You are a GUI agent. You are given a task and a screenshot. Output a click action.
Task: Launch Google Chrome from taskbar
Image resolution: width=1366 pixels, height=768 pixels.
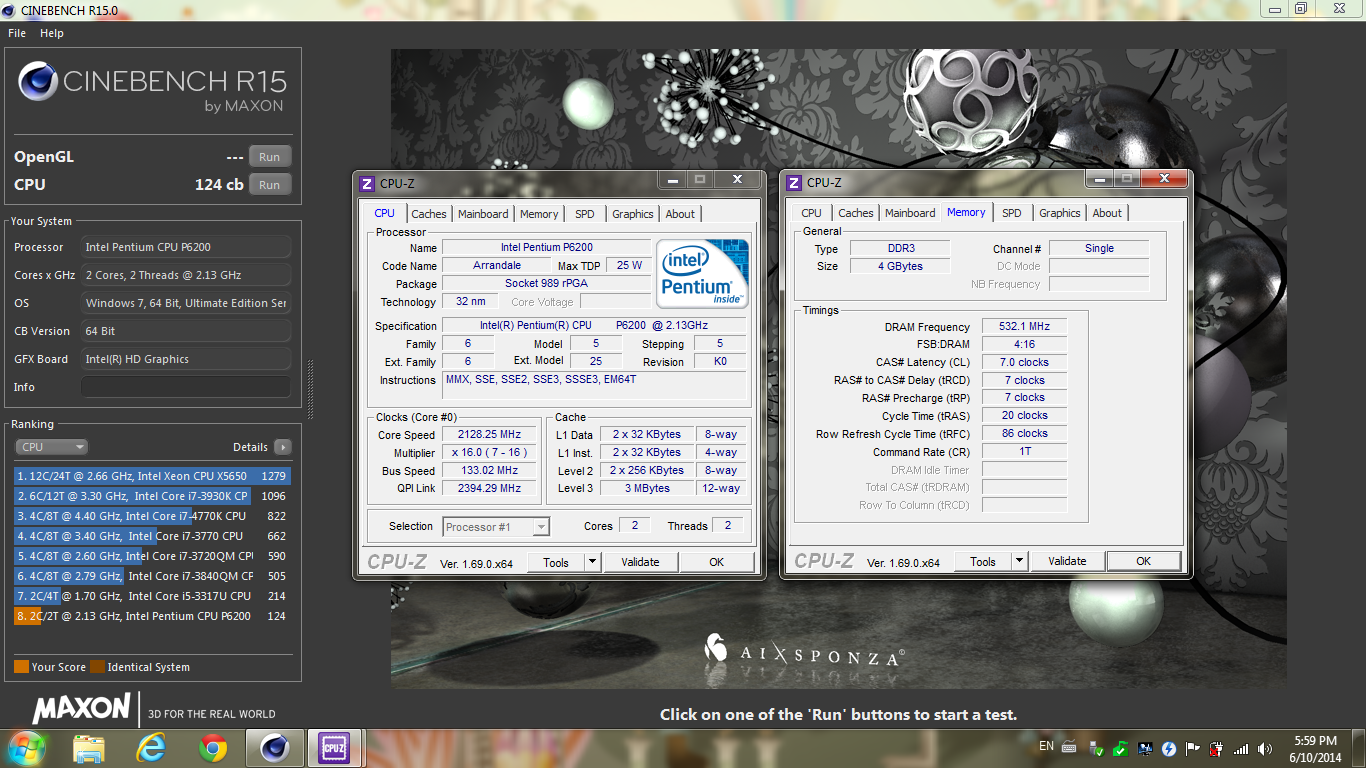[x=212, y=748]
